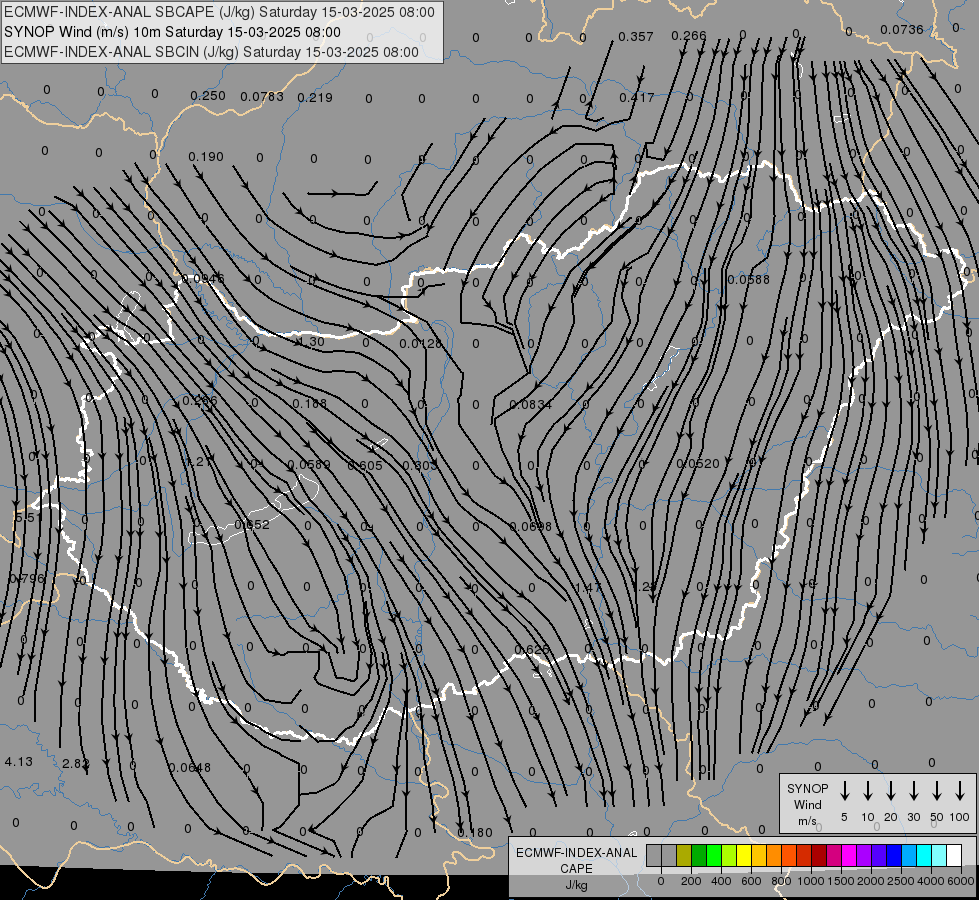Screen dimensions: 979x900
Task: Click the 0.605 value on the map
Action: tap(365, 465)
